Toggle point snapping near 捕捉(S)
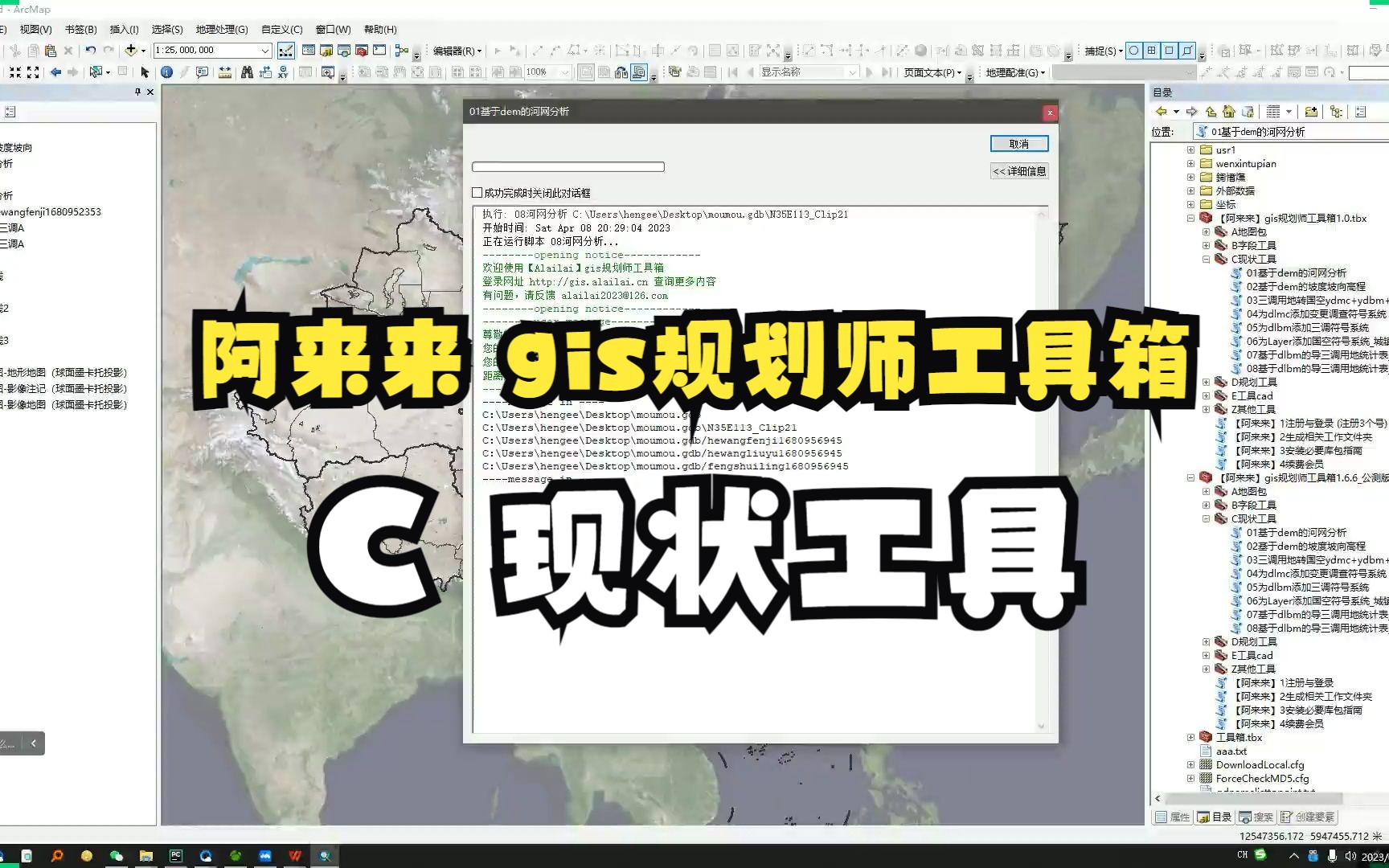 point(1133,51)
